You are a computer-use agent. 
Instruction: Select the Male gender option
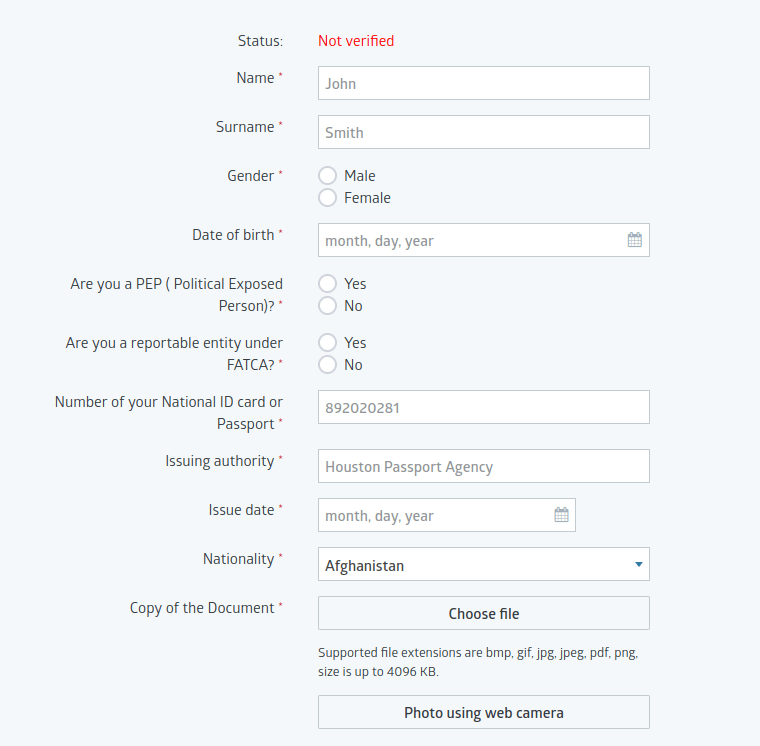click(x=327, y=176)
